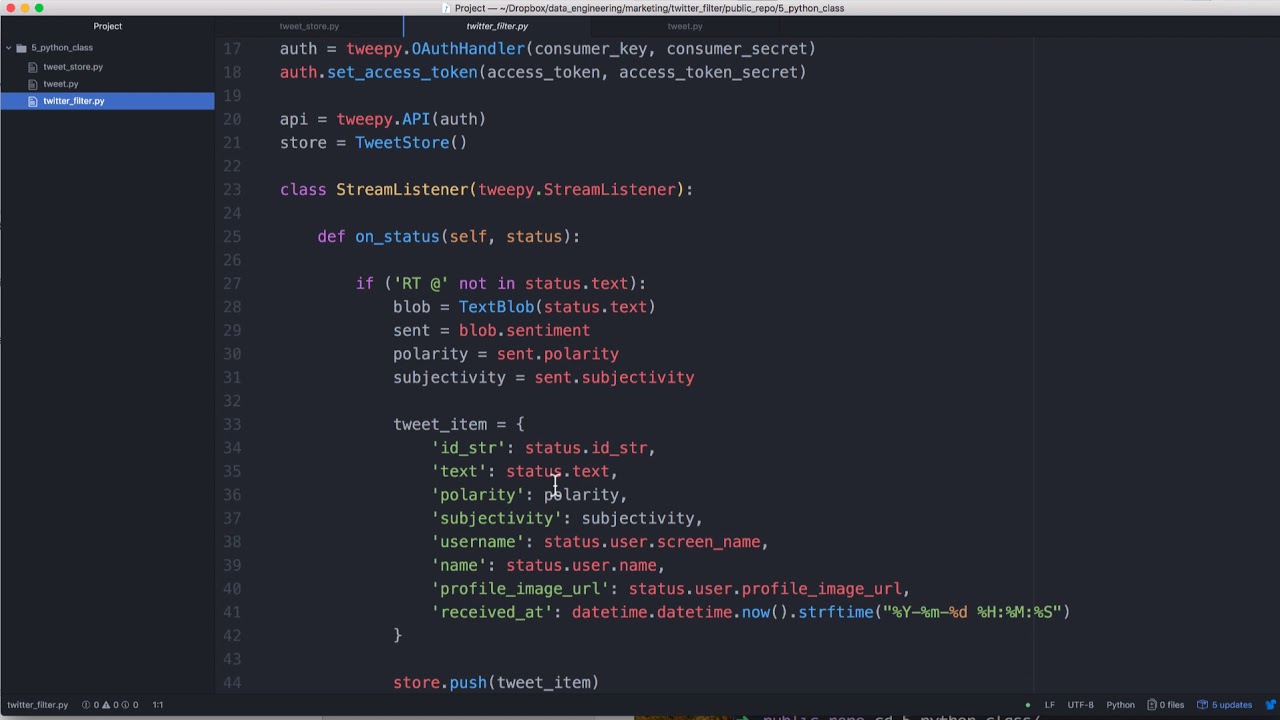The height and width of the screenshot is (720, 1280).
Task: Click 'received_at' key in line 41
Action: click(x=492, y=612)
